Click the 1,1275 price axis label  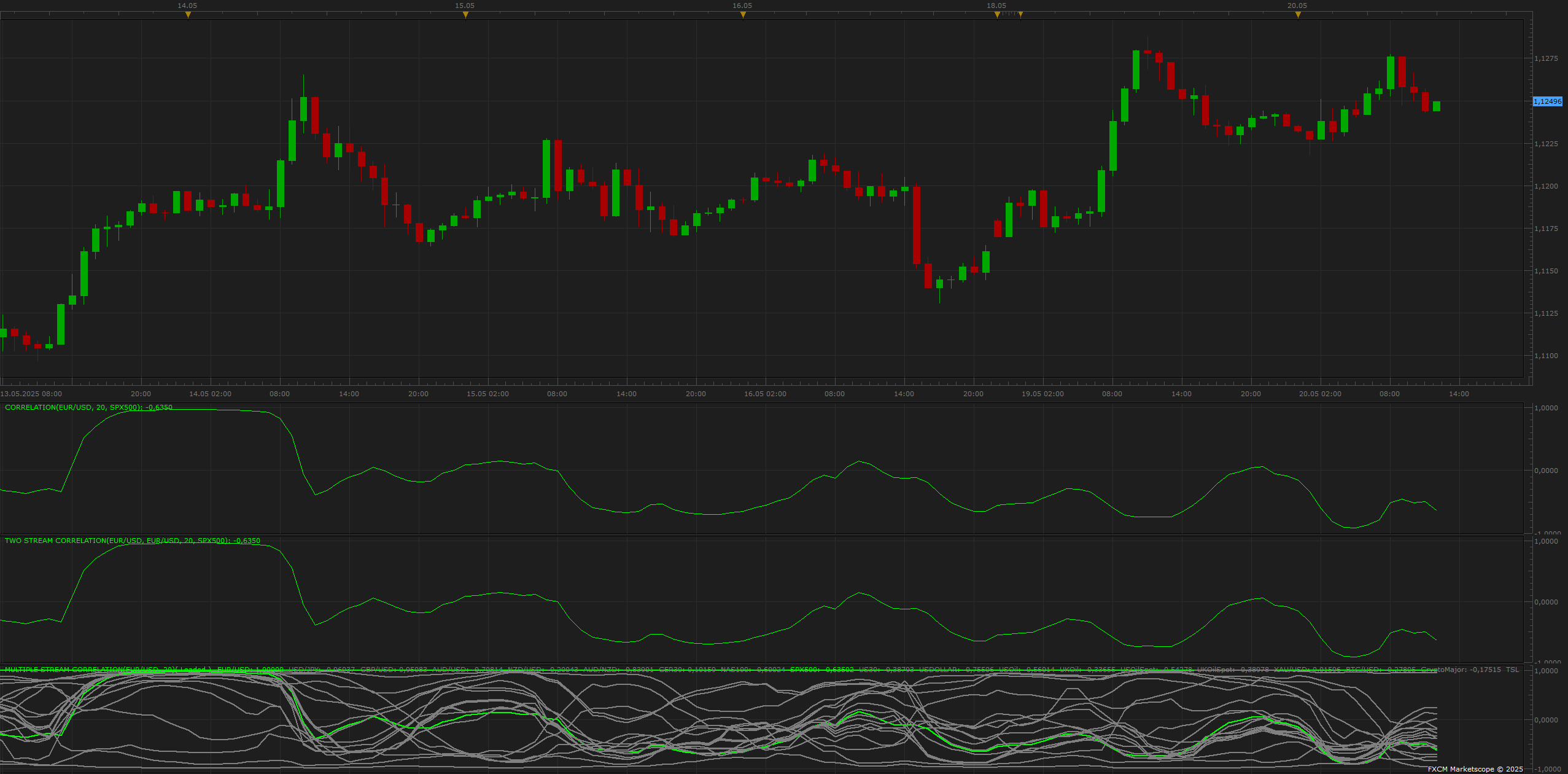point(1546,58)
